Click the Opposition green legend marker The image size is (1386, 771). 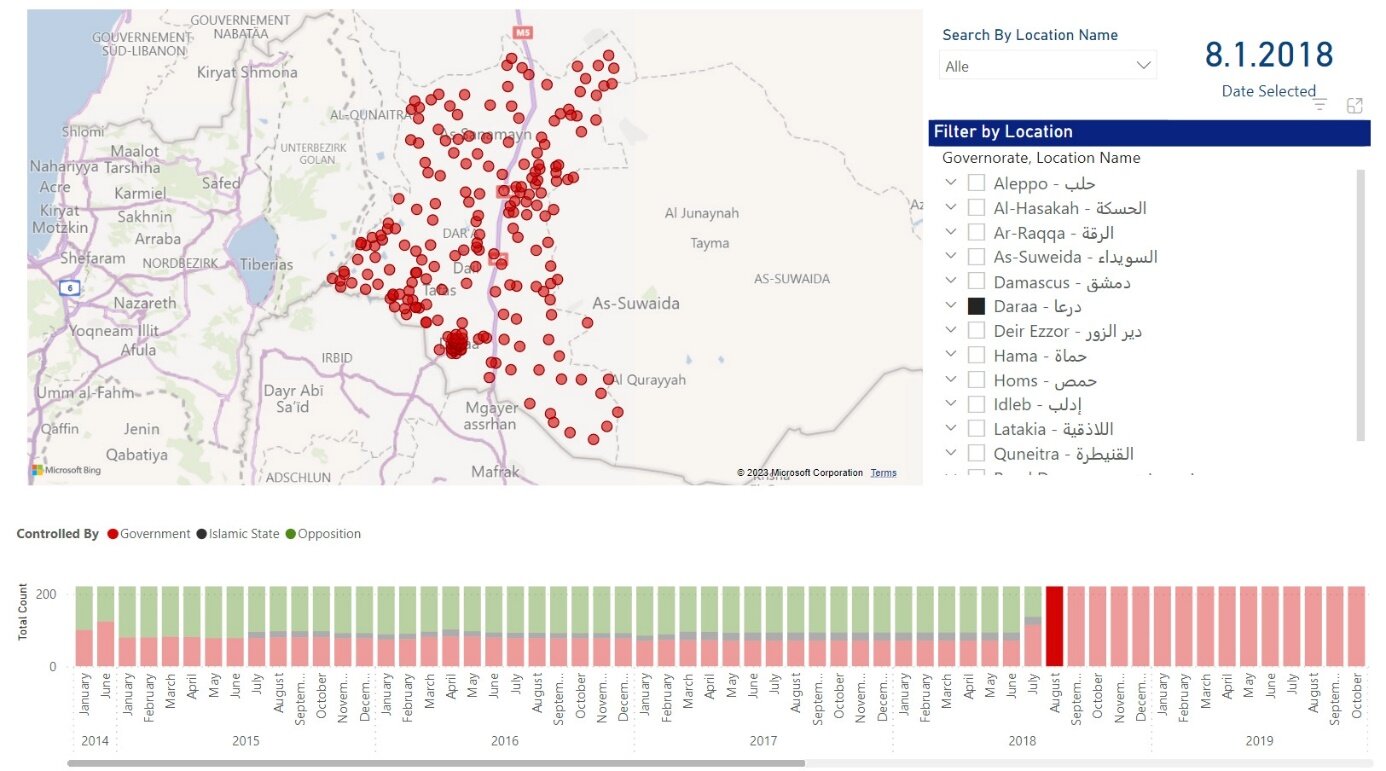[x=291, y=534]
